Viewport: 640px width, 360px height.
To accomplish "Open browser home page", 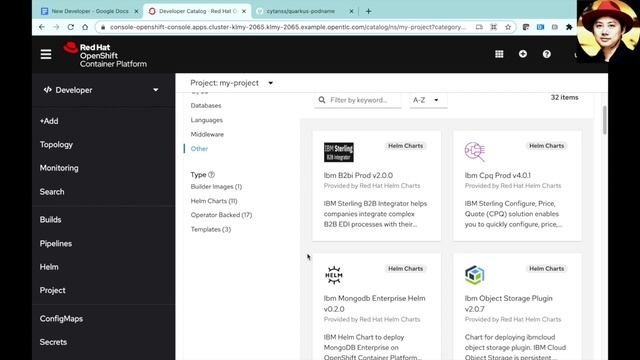I will (x=85, y=27).
